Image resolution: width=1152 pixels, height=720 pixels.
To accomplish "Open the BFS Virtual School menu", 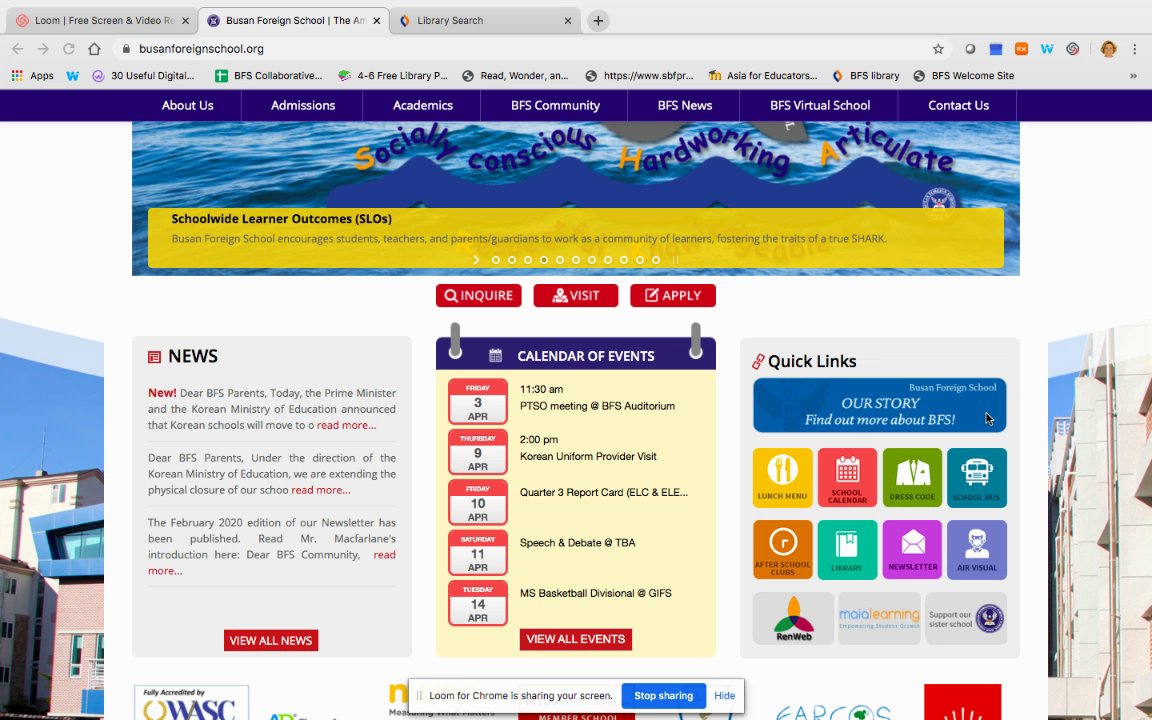I will 820,106.
